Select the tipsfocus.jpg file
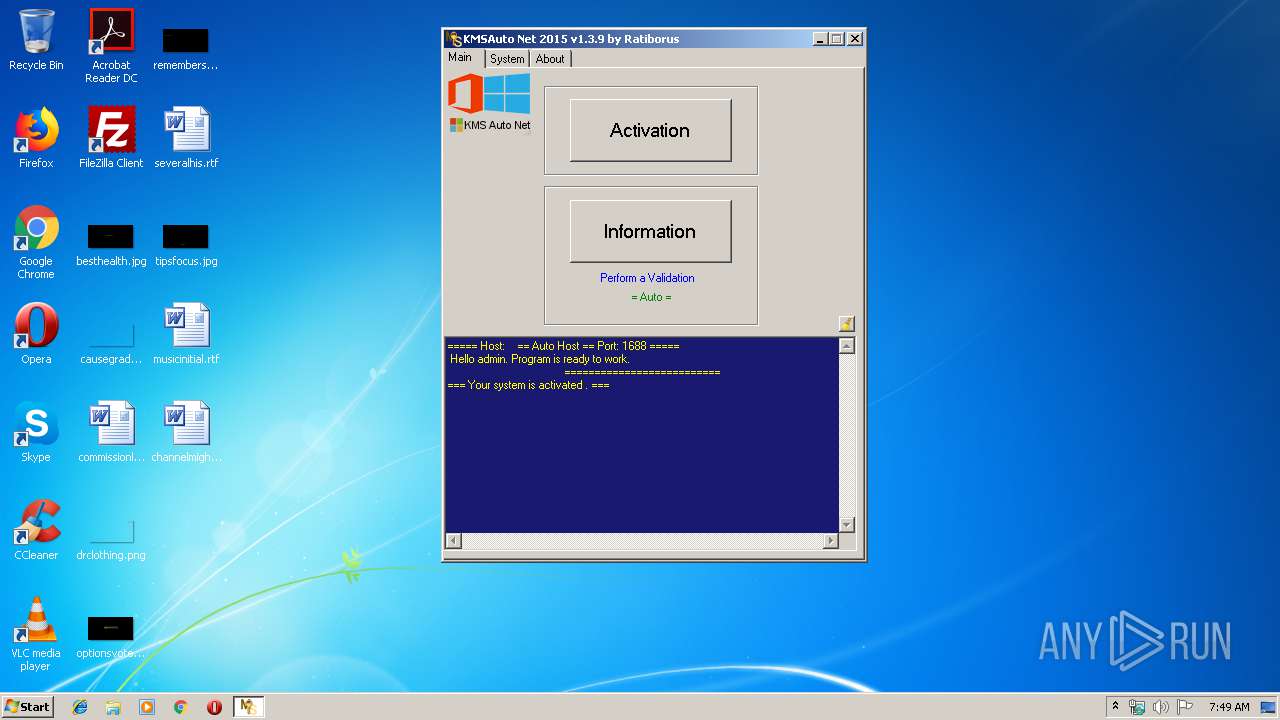This screenshot has height=720, width=1280. point(186,245)
